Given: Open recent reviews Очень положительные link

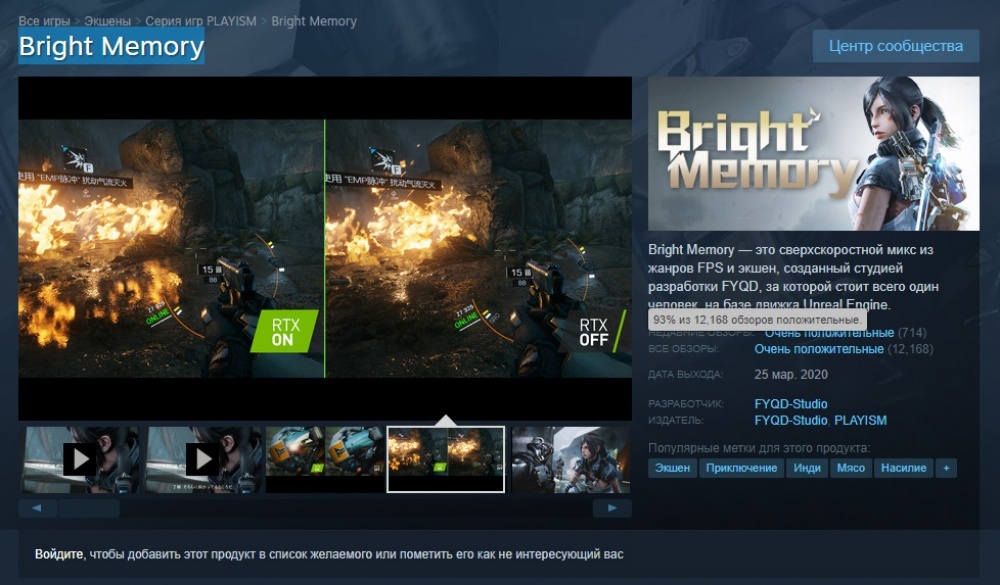Looking at the screenshot, I should pyautogui.click(x=829, y=333).
